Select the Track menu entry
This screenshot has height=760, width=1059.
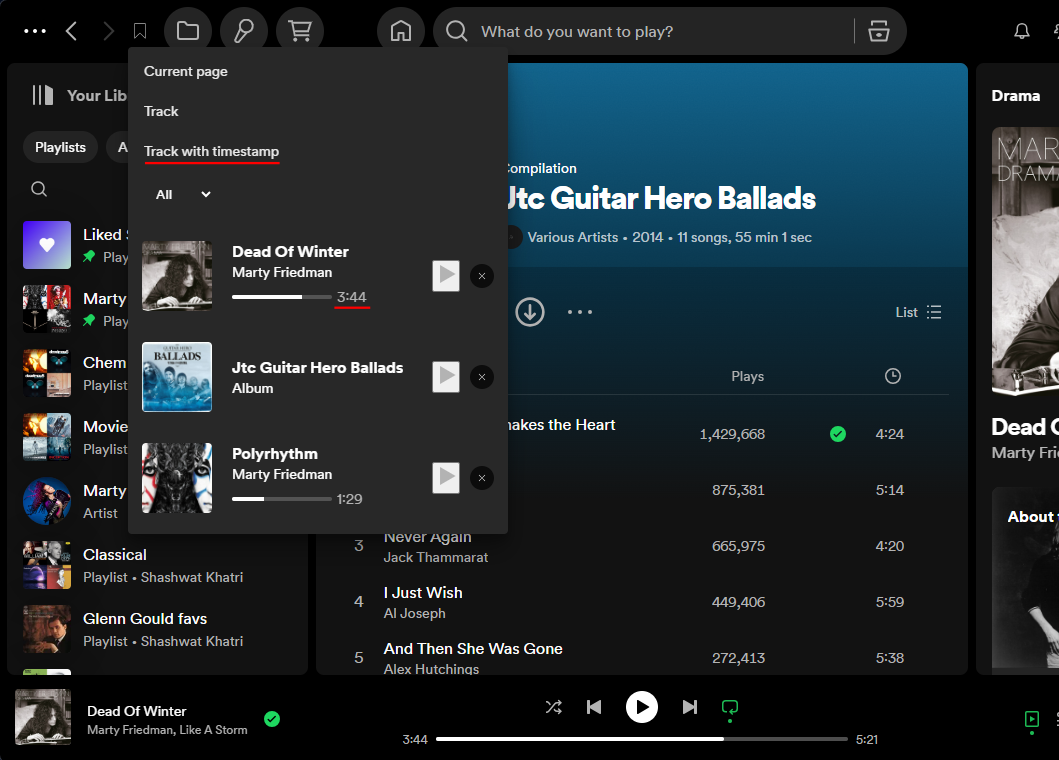[x=161, y=111]
